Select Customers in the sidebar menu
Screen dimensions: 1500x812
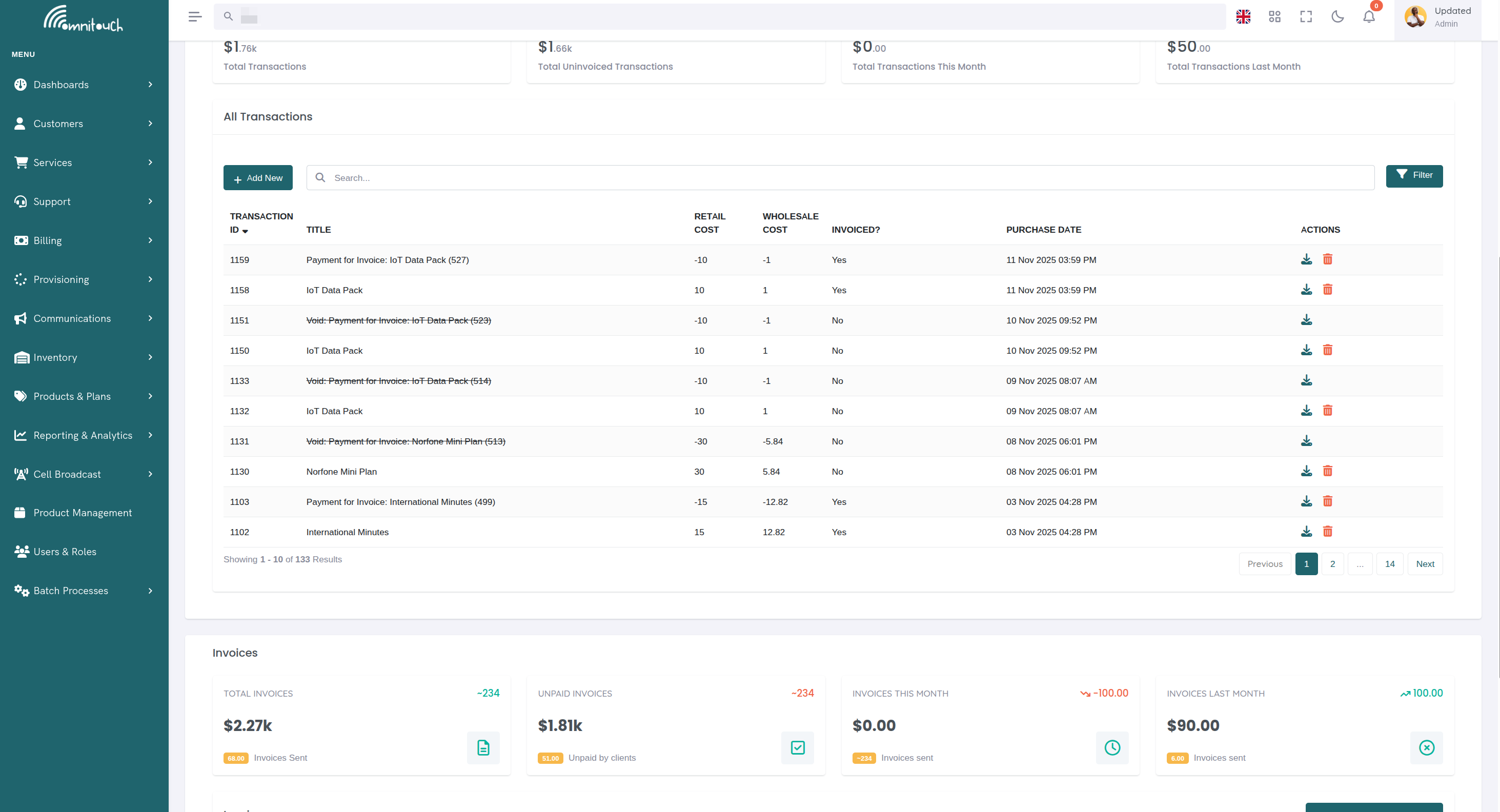(x=57, y=124)
